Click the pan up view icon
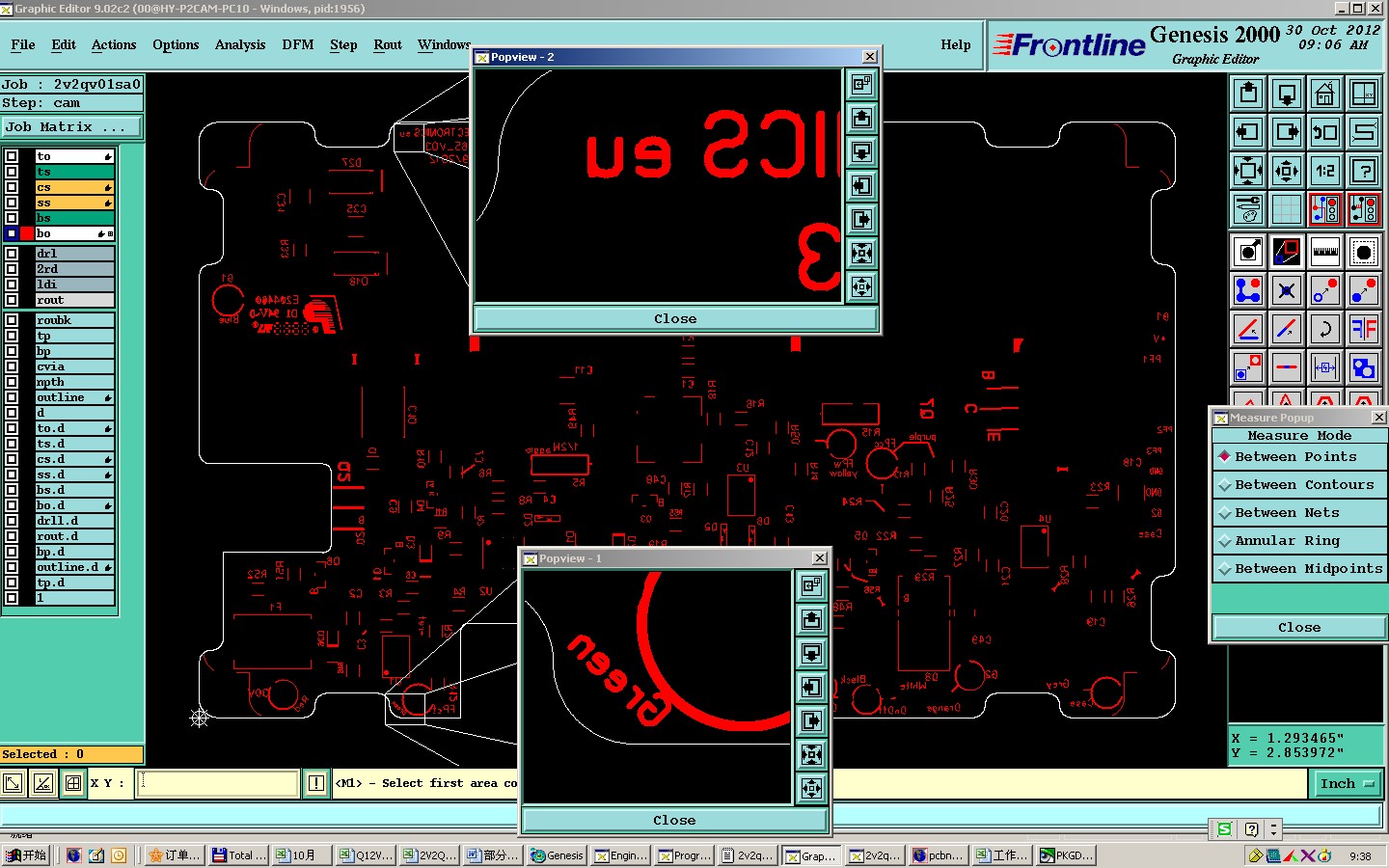 coord(1248,94)
